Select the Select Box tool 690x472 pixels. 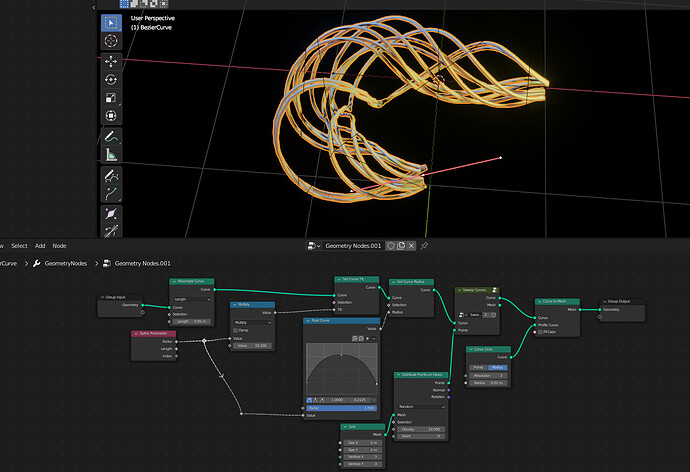tap(111, 23)
